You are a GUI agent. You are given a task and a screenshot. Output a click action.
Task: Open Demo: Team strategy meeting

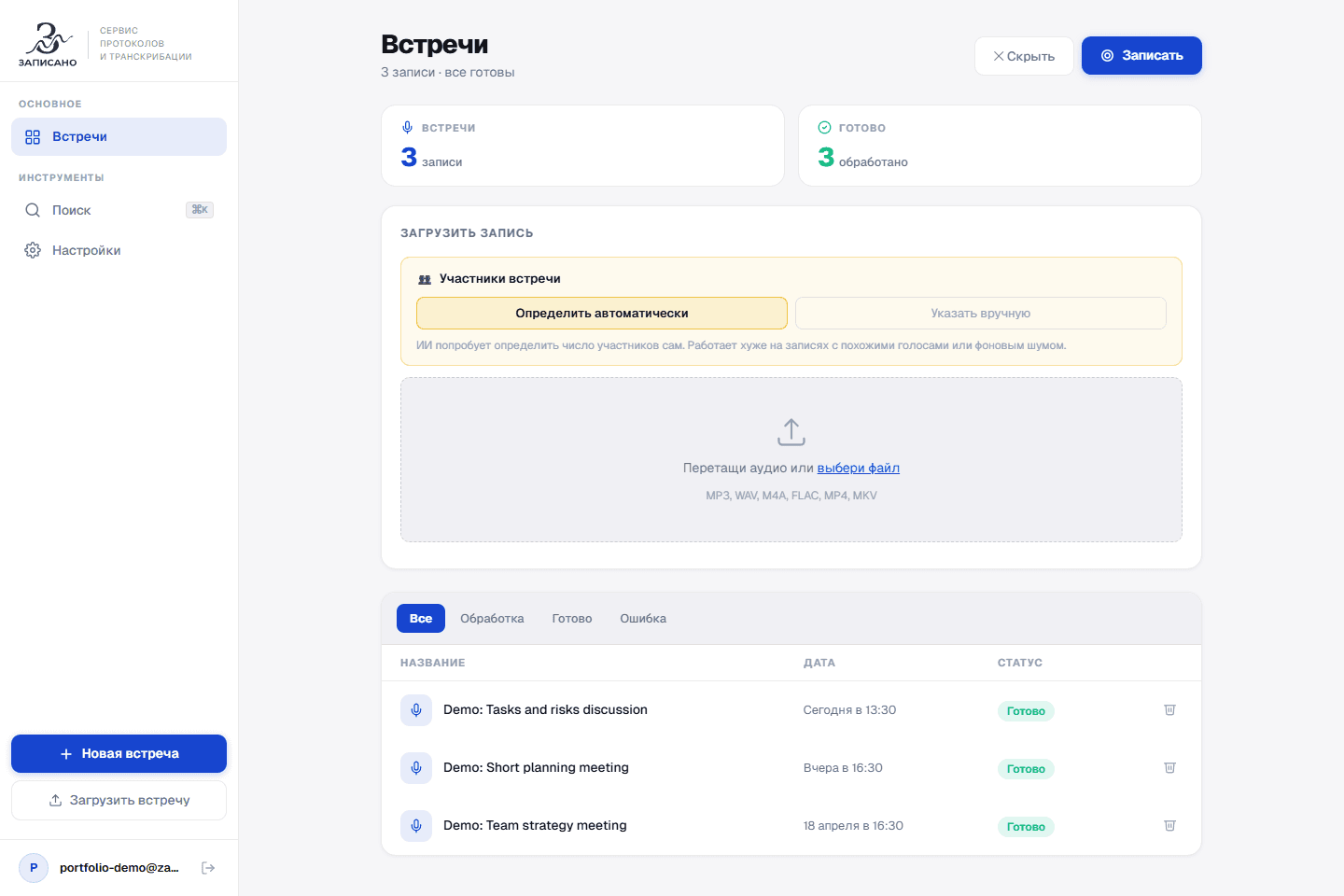point(535,825)
